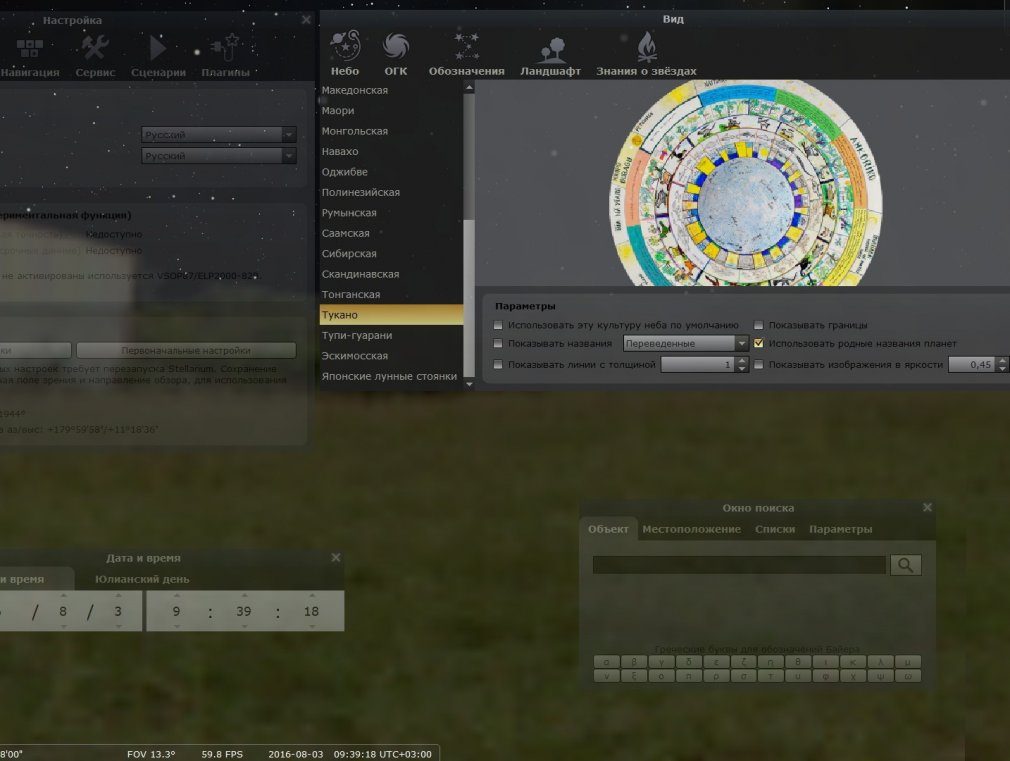Open the Плагины plugins tab in Настройка
Image resolution: width=1010 pixels, height=761 pixels.
(225, 55)
